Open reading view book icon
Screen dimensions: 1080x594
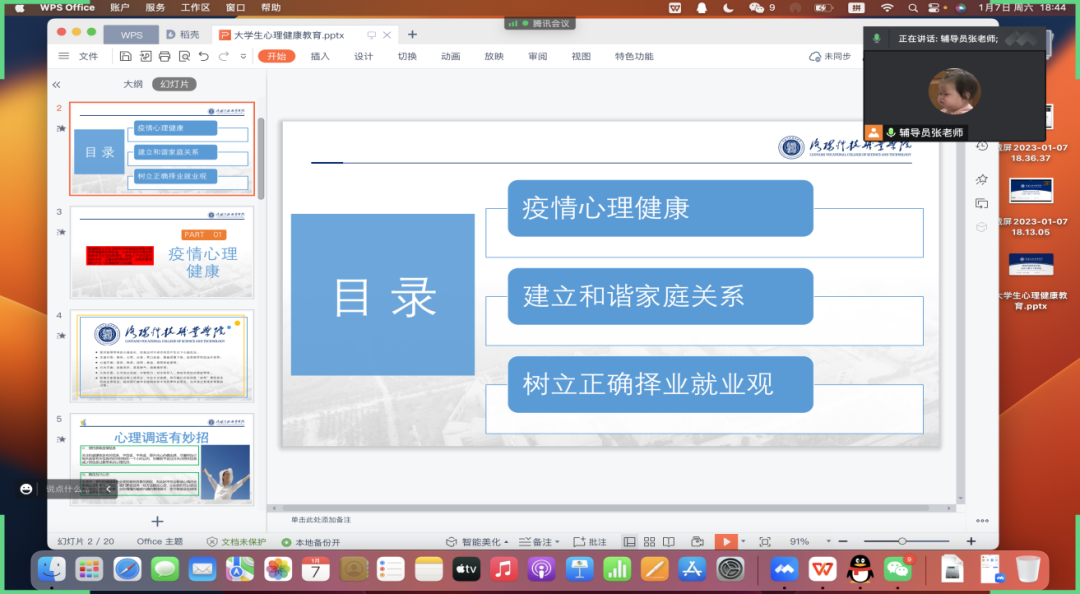(x=670, y=541)
